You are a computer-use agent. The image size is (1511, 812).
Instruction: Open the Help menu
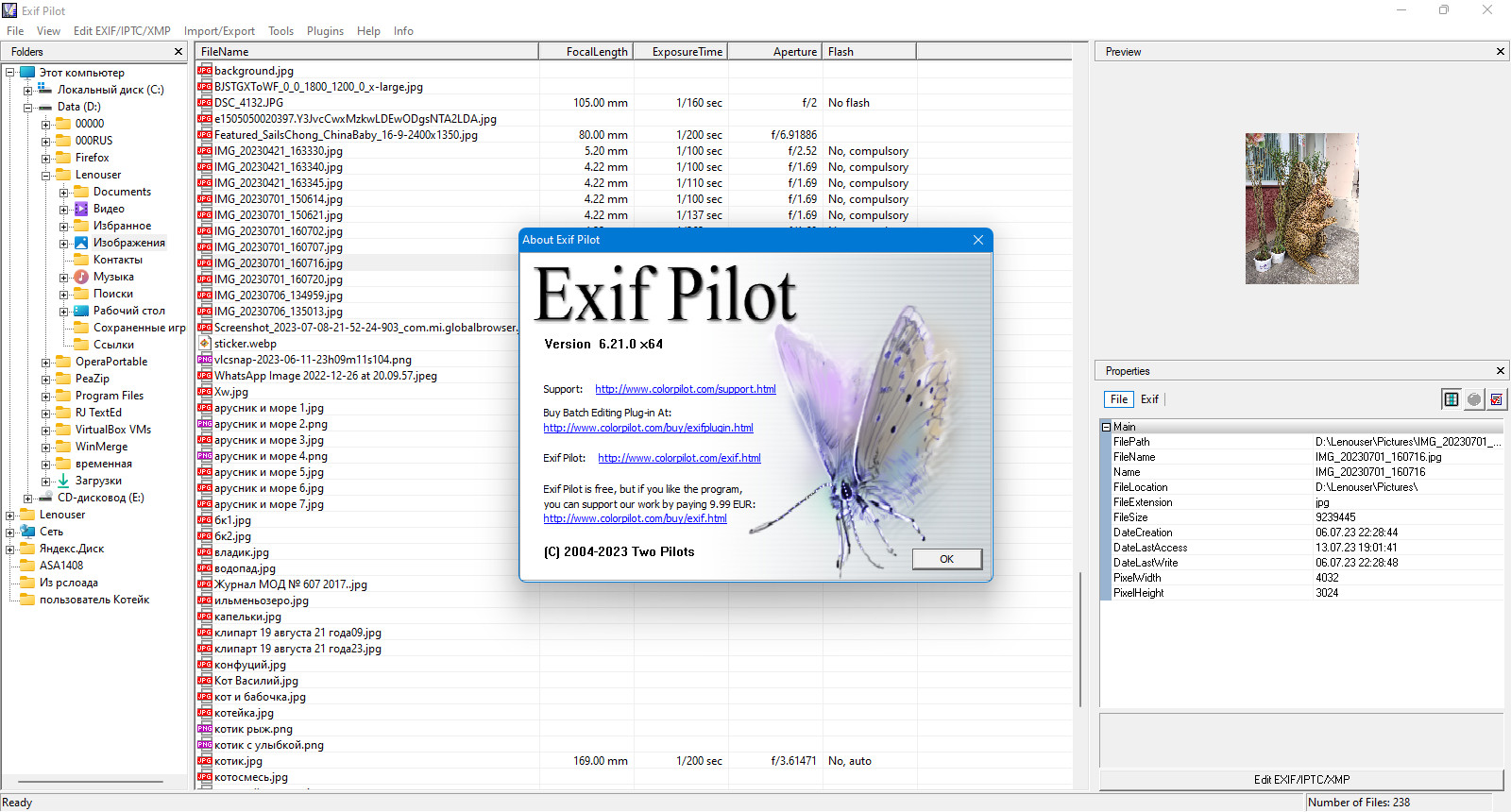(368, 31)
